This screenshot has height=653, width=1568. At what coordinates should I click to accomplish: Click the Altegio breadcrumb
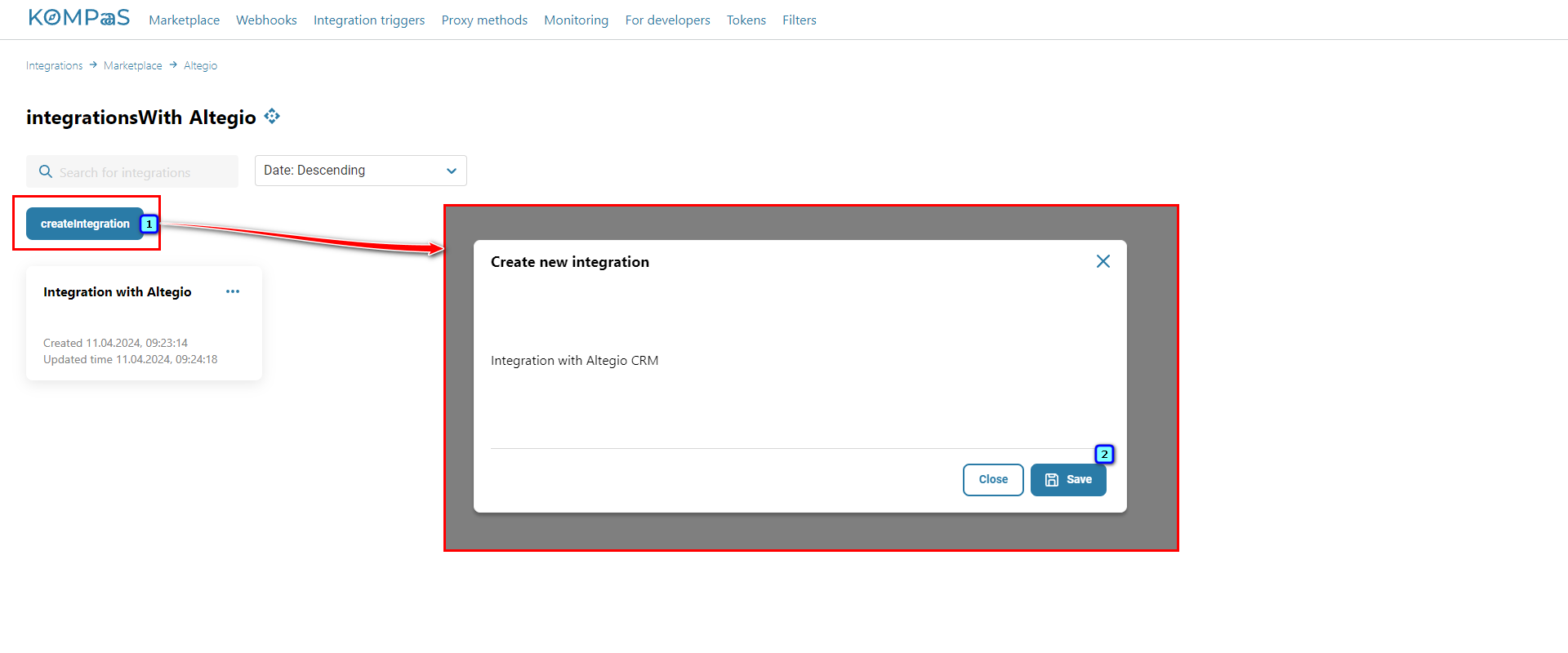pyautogui.click(x=200, y=65)
